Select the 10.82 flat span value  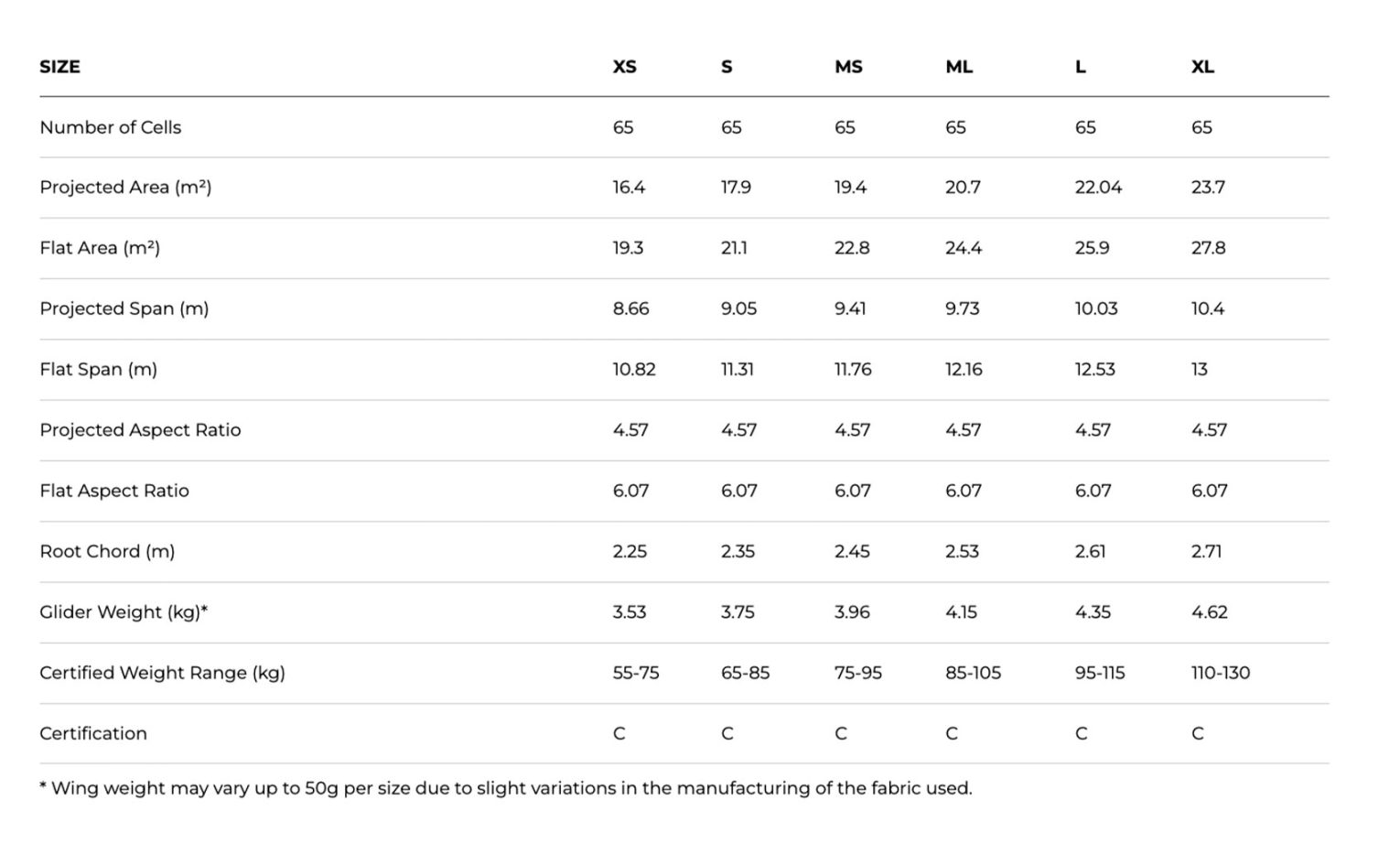coord(634,370)
